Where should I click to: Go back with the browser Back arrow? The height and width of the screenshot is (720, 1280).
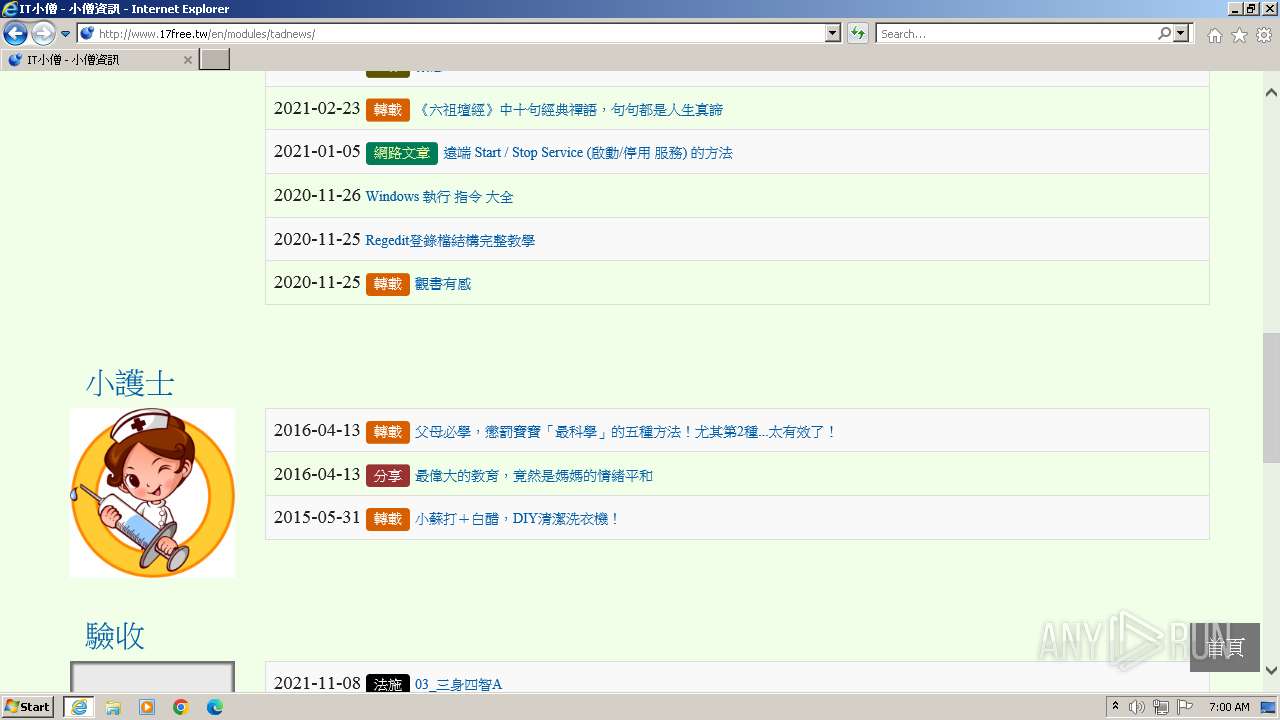click(15, 34)
